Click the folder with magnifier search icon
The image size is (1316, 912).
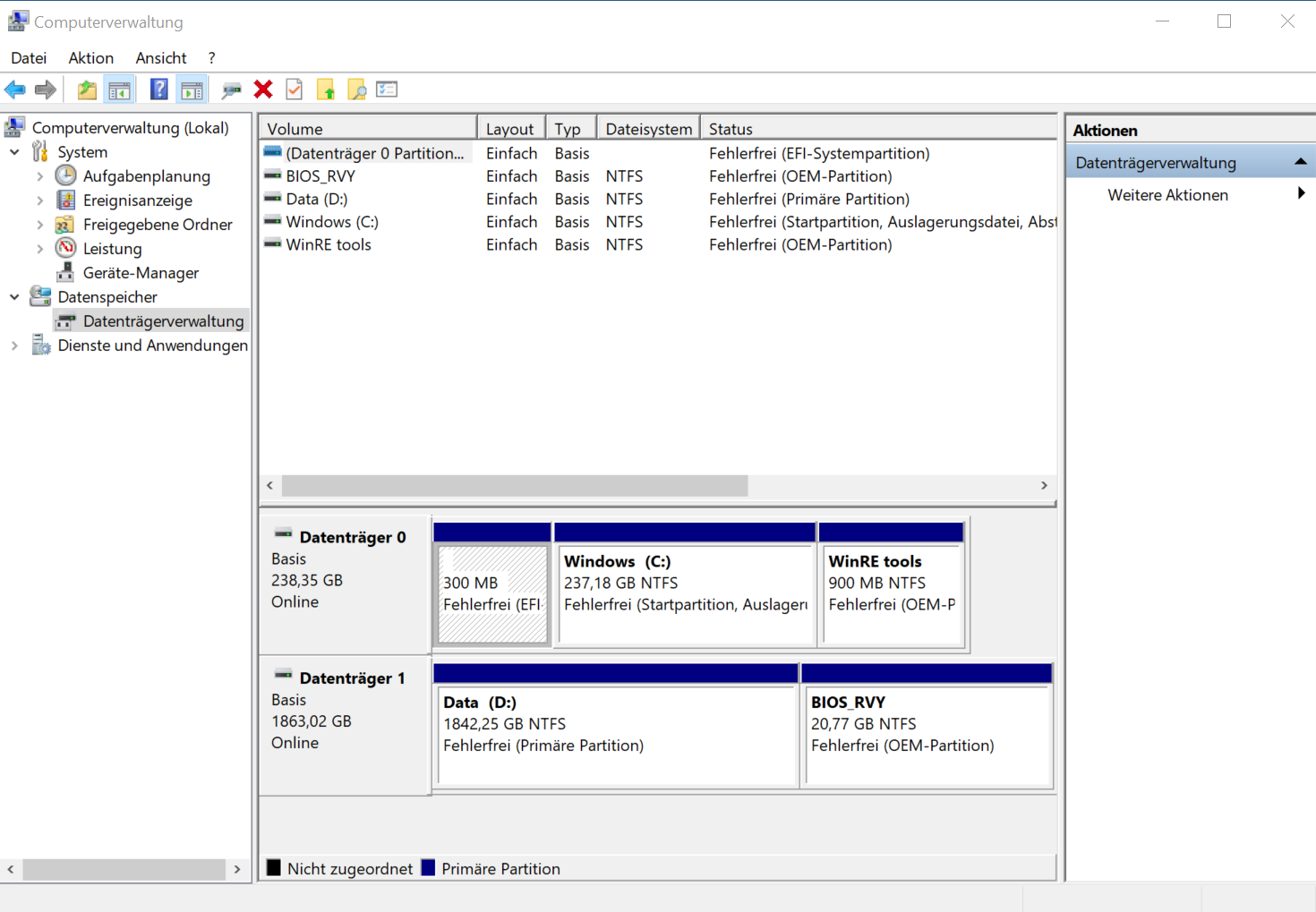point(356,89)
